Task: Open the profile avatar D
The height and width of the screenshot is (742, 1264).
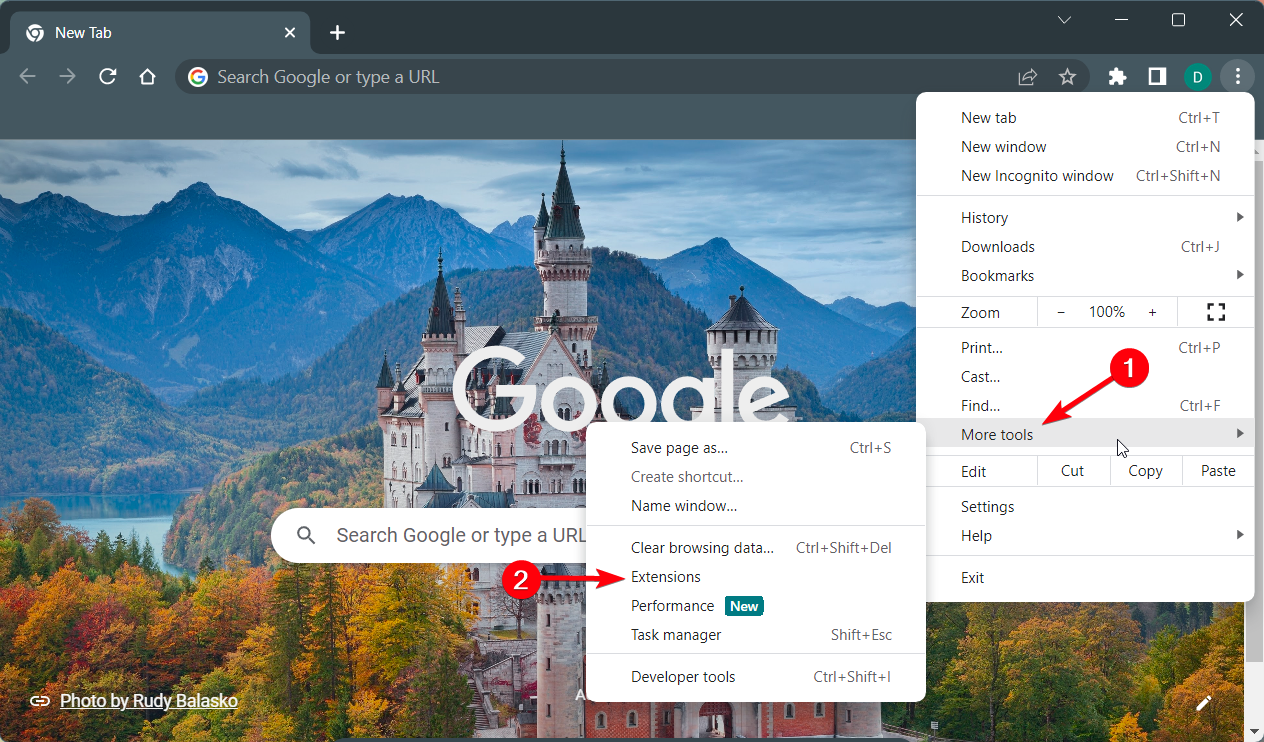Action: pyautogui.click(x=1197, y=77)
